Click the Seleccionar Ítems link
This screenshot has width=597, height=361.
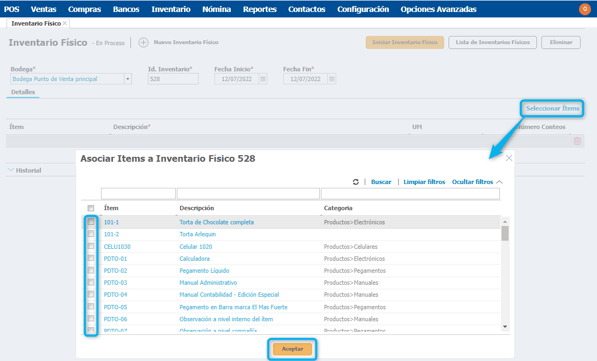[552, 109]
